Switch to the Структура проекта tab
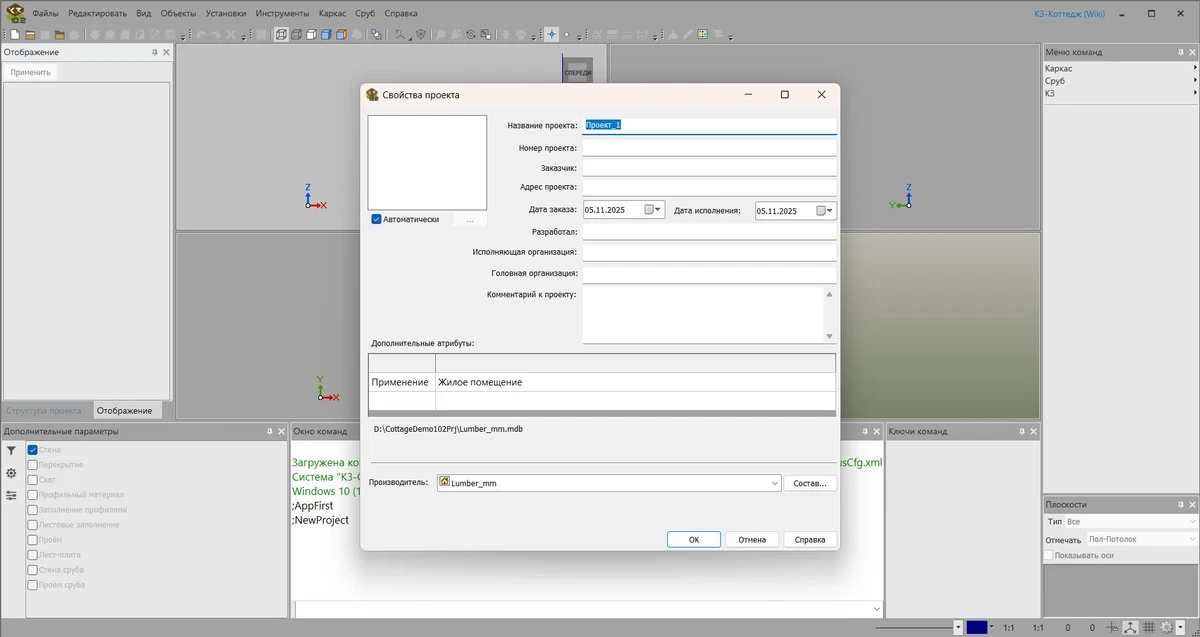 click(x=44, y=410)
